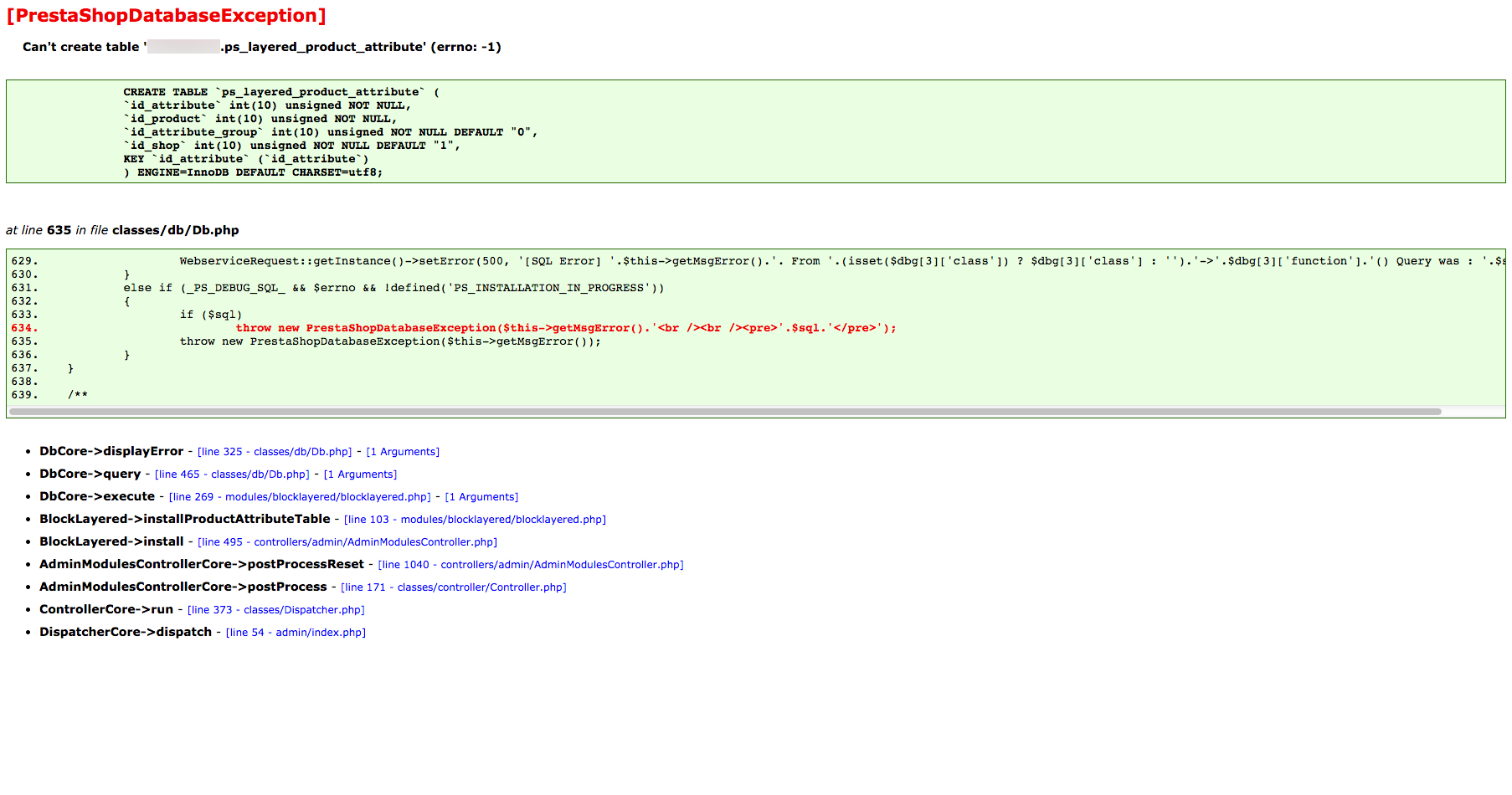This screenshot has width=1512, height=795.
Task: Click the 'BlockLayered->install' stack entry name
Action: click(x=111, y=541)
